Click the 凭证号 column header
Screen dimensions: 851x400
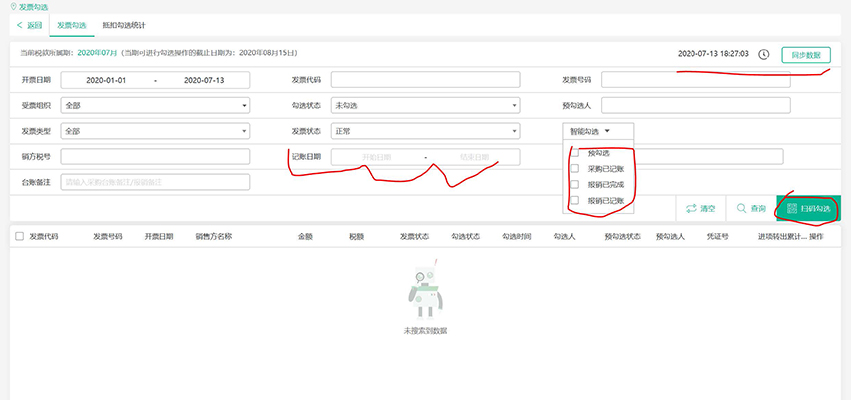coord(717,237)
